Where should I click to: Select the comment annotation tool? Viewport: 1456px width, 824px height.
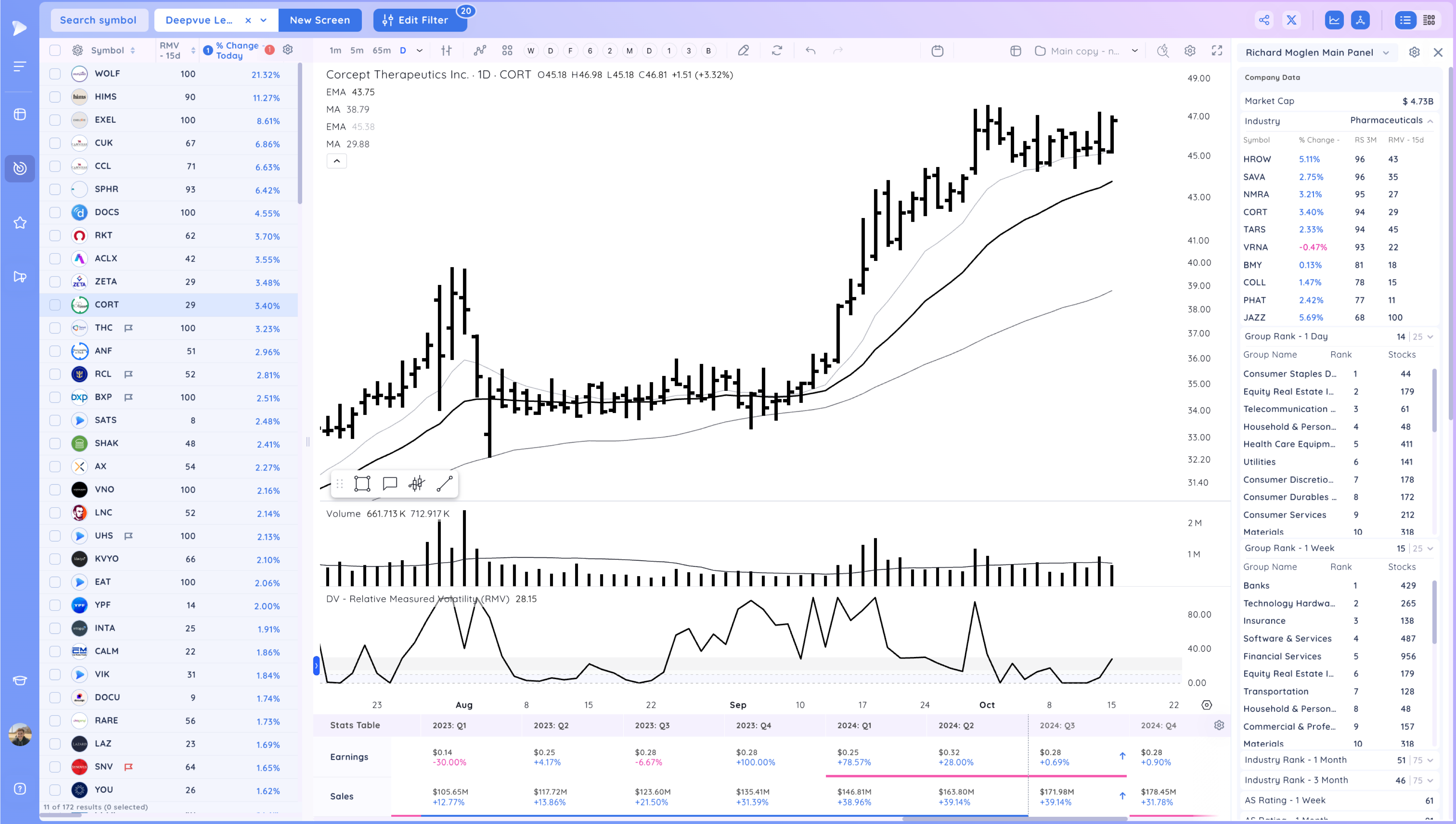coord(389,483)
